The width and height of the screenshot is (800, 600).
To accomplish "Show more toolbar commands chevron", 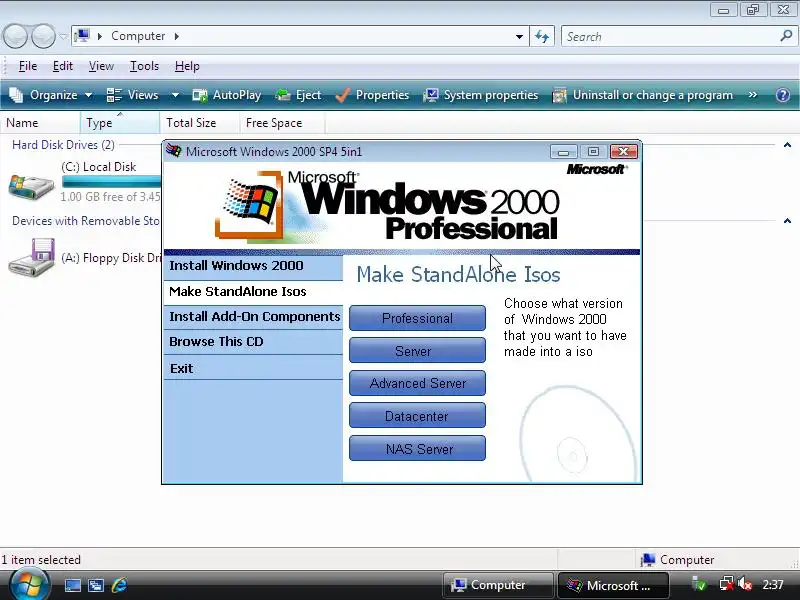I will click(753, 95).
